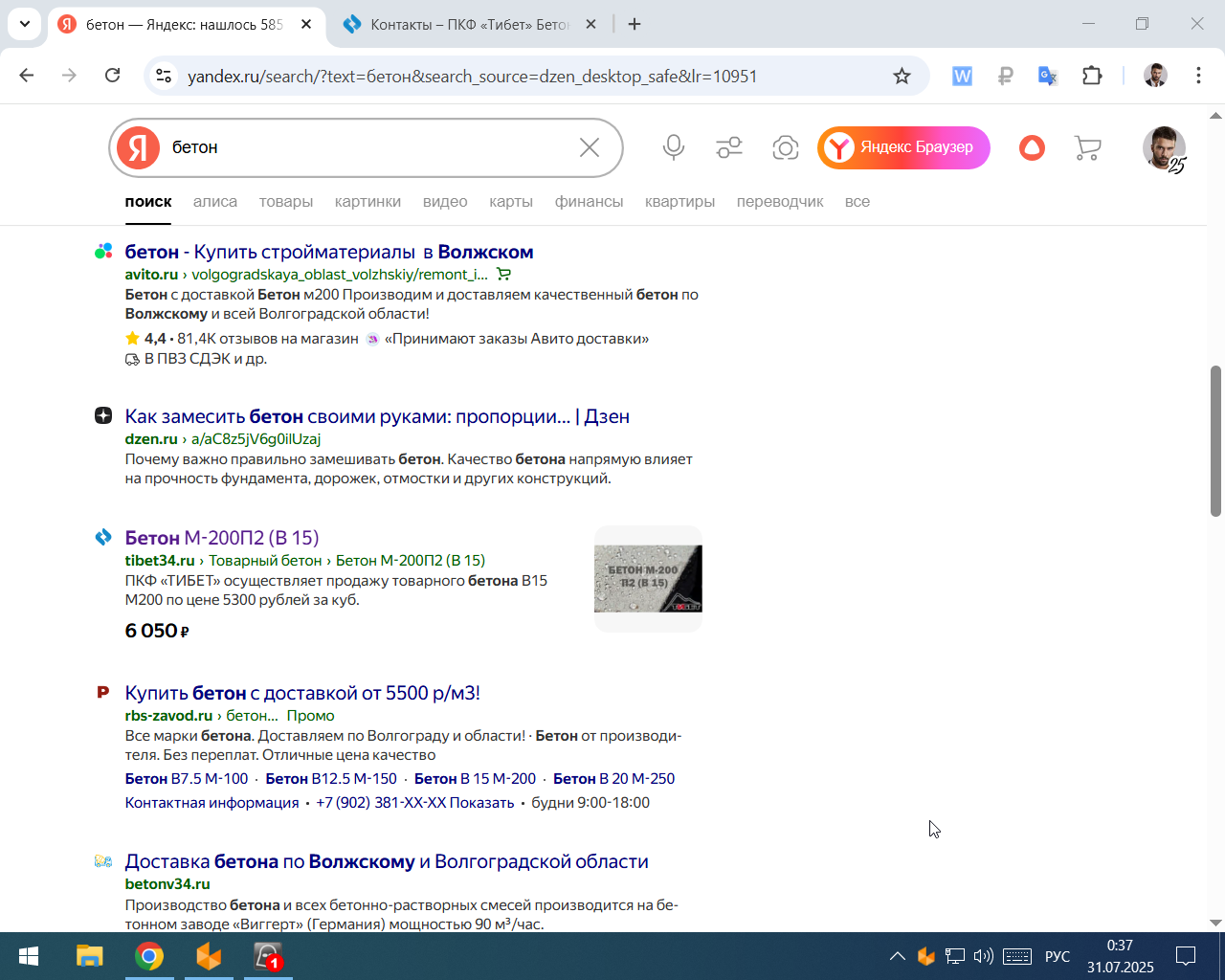Search by image with camera icon
The width and height of the screenshot is (1225, 980).
786,147
